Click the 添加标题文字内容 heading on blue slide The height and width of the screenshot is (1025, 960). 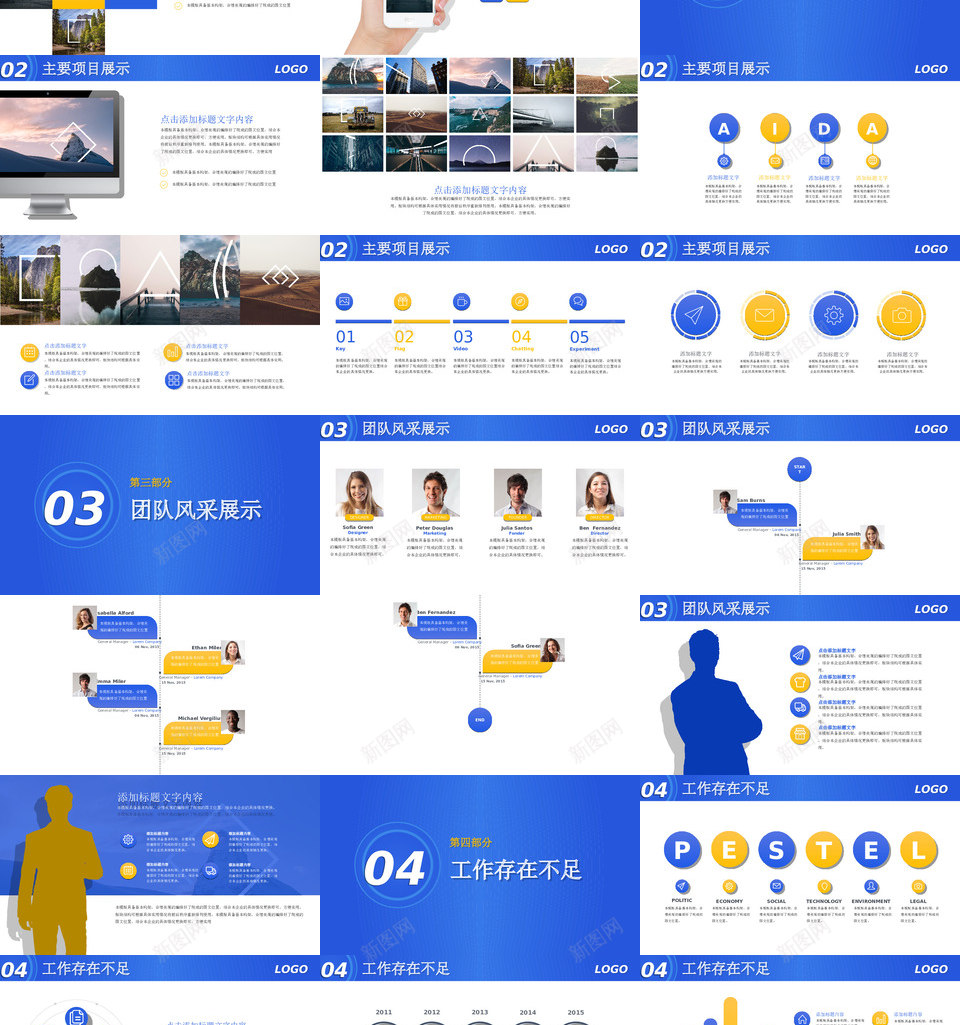[160, 798]
